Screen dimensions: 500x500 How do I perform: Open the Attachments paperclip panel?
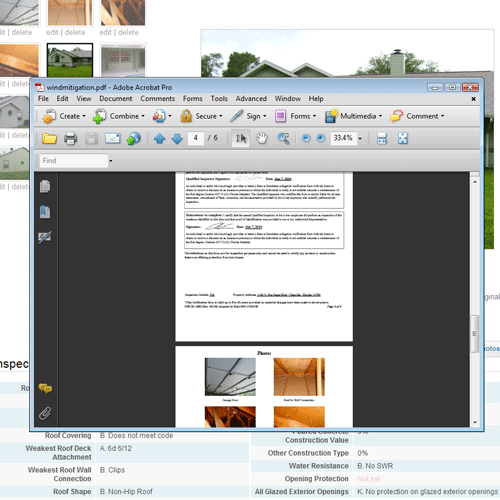coord(45,413)
